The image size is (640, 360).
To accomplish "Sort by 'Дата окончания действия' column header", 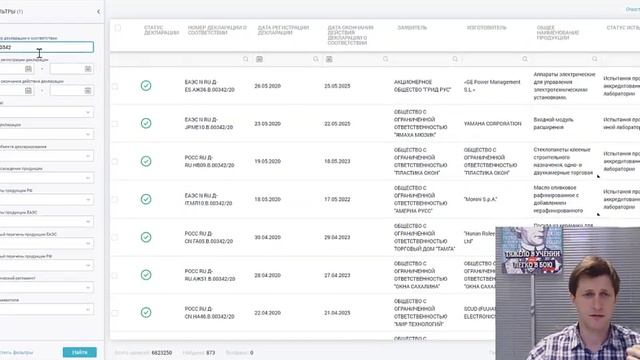I will click(350, 35).
